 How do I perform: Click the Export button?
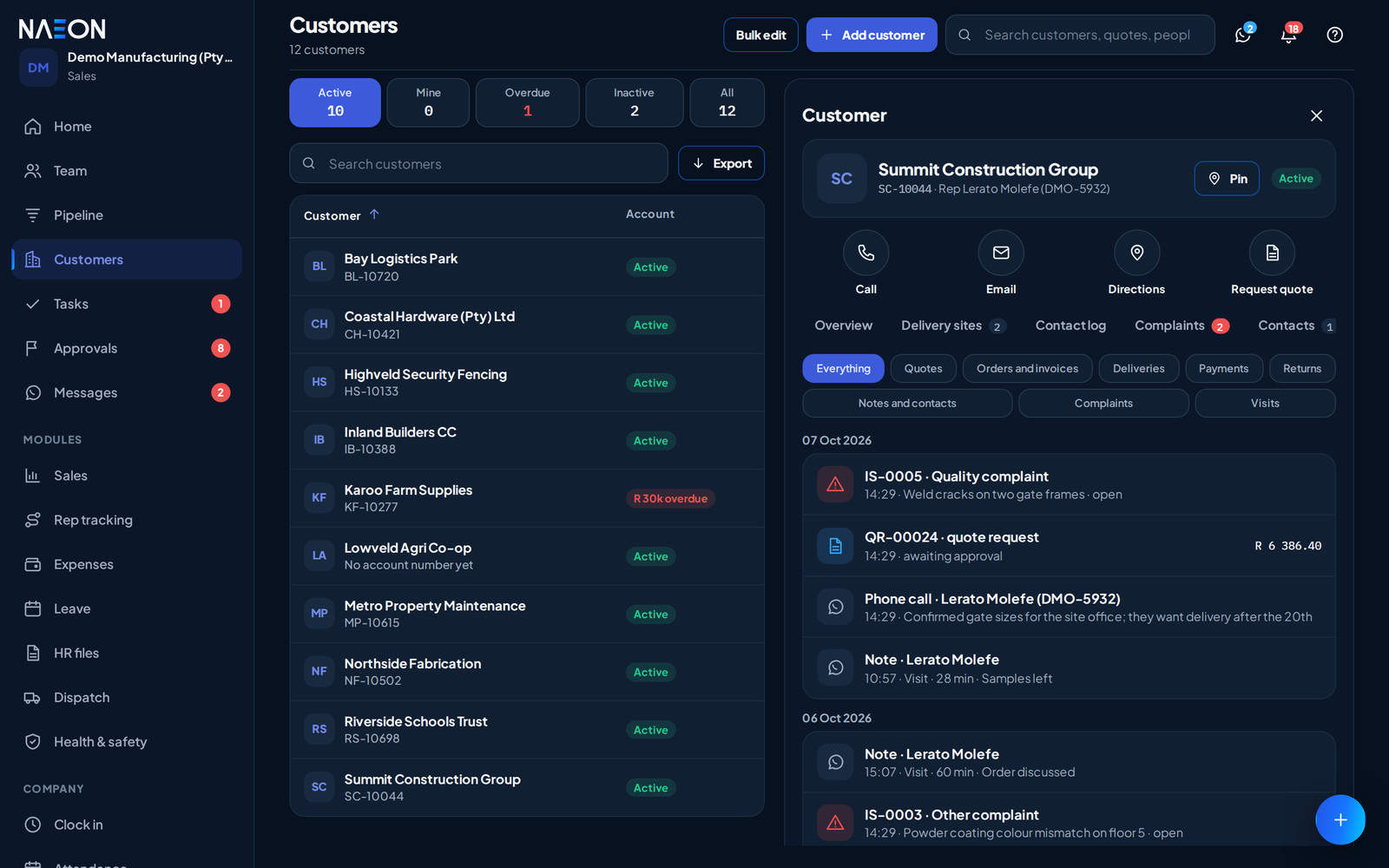721,163
